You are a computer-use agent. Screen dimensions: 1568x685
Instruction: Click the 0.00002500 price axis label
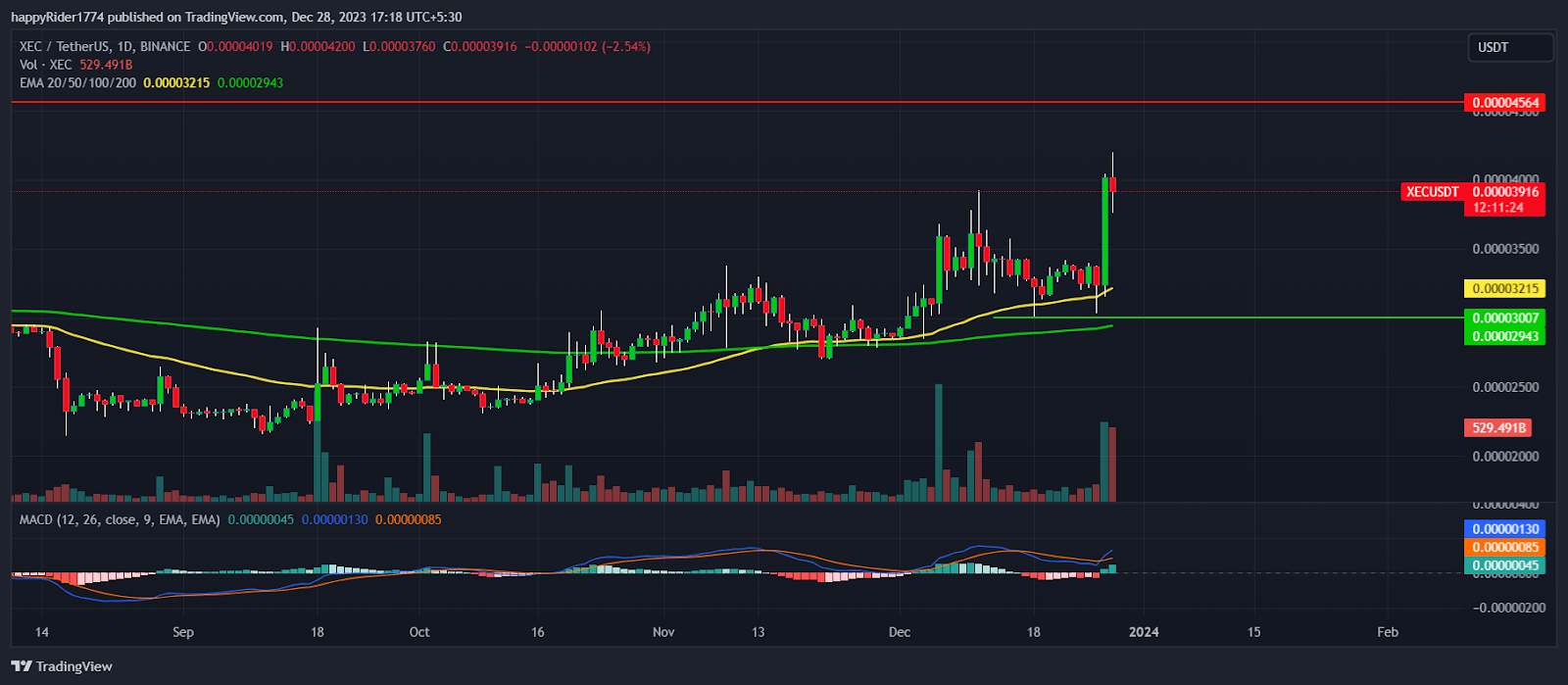pyautogui.click(x=1505, y=387)
